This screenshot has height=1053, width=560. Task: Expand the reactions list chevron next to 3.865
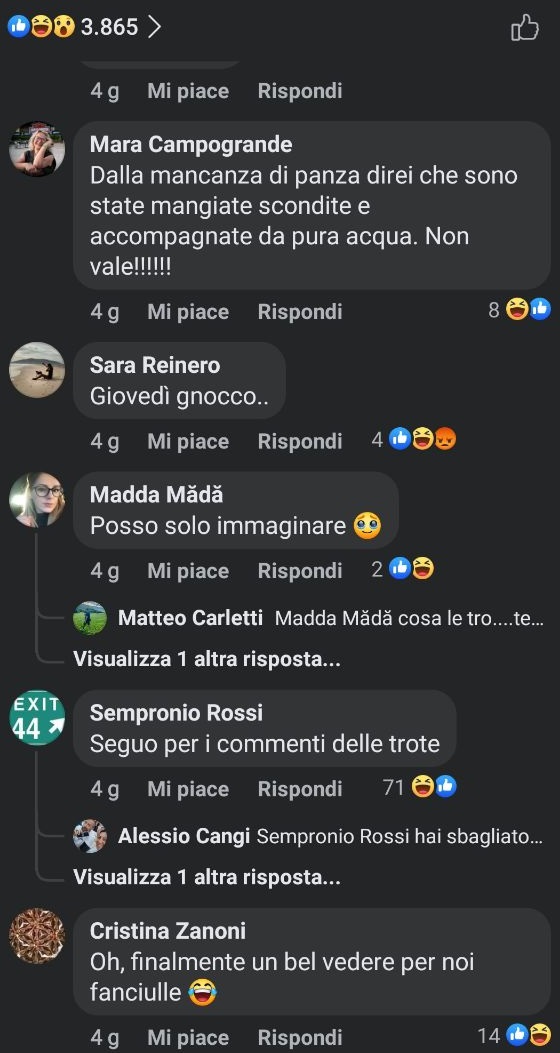154,27
